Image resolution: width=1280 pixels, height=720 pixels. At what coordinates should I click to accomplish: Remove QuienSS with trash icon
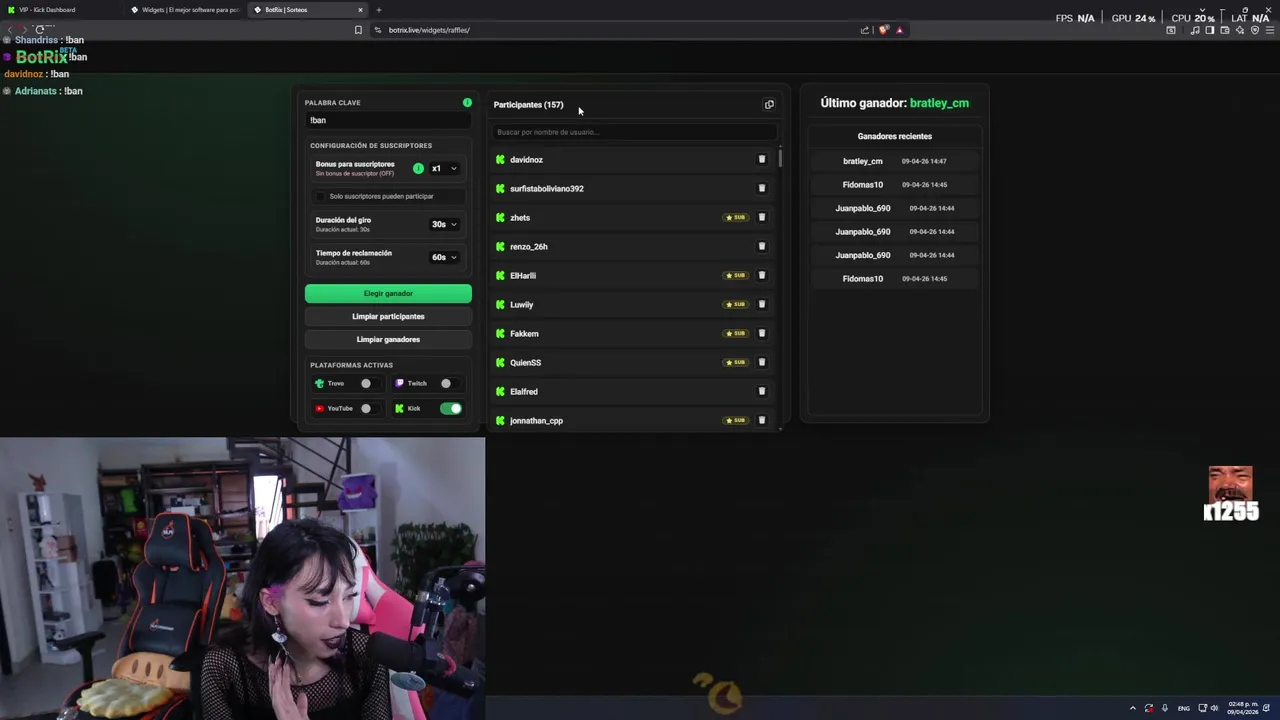tap(761, 362)
